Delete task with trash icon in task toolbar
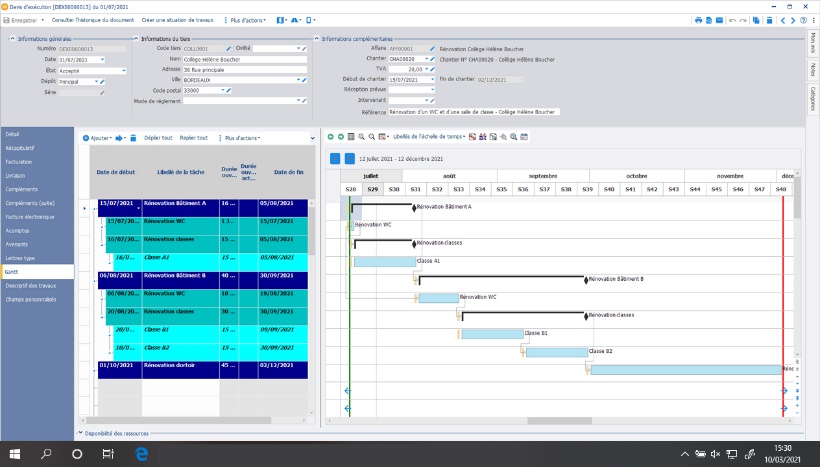This screenshot has height=467, width=820. click(133, 138)
